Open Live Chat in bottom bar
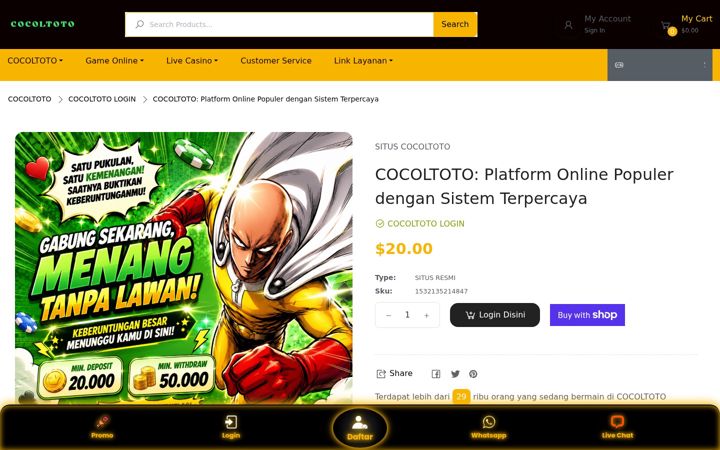Viewport: 720px width, 450px height. [x=617, y=427]
